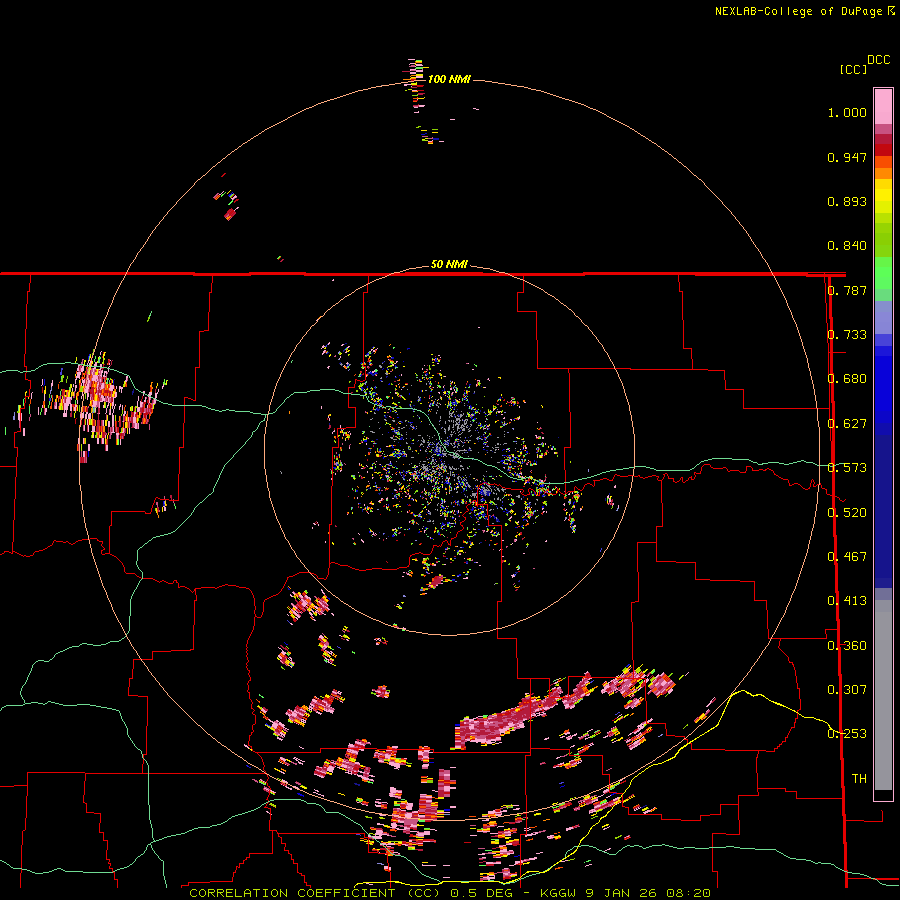Click the 0.360 scale value
Image resolution: width=900 pixels, height=900 pixels.
click(847, 646)
